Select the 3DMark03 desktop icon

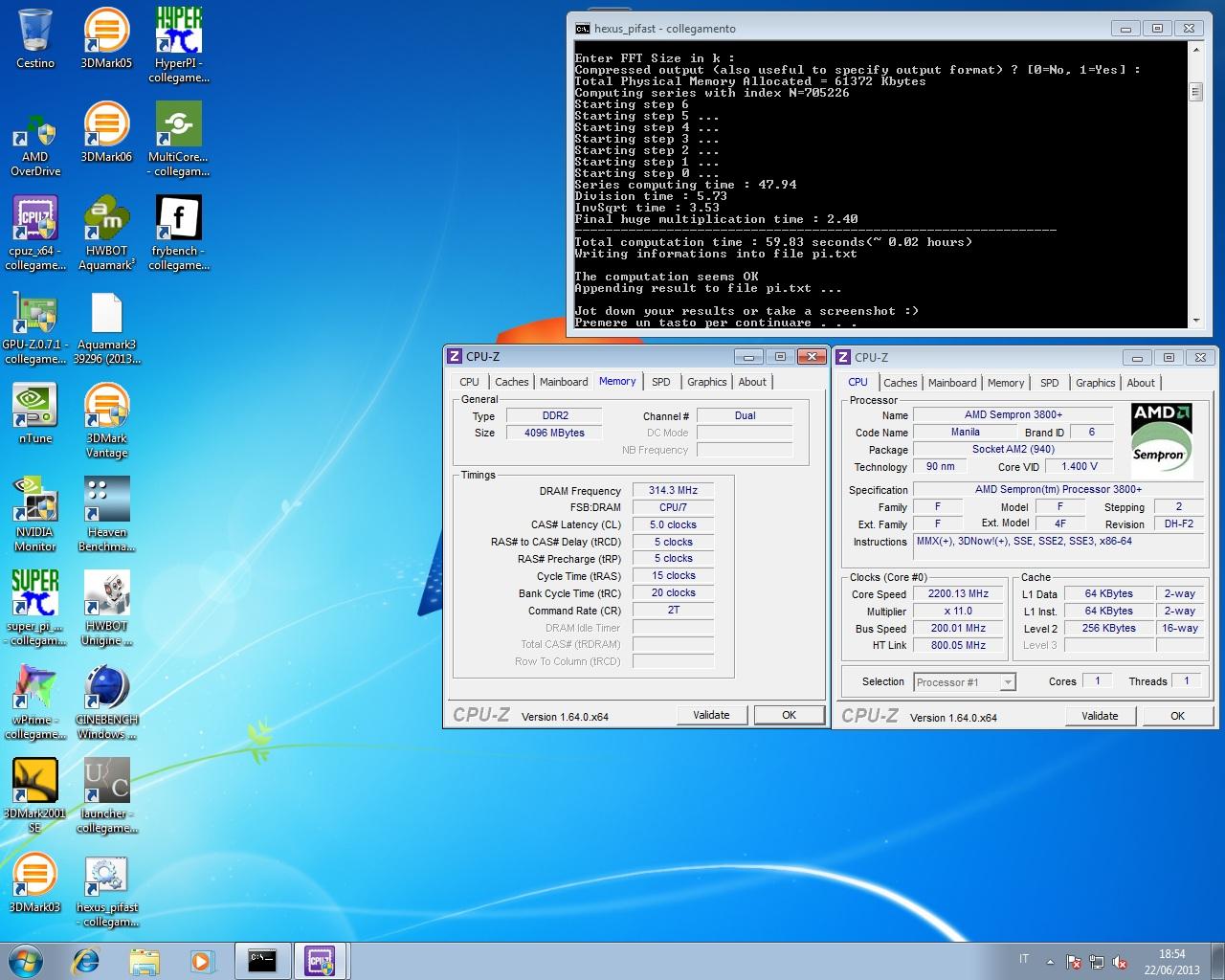pyautogui.click(x=35, y=882)
